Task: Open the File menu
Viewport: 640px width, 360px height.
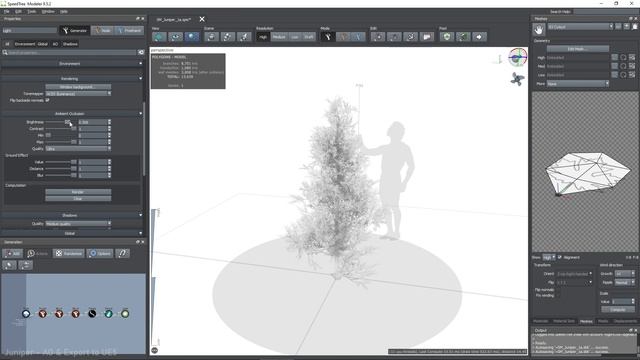Action: [7, 11]
